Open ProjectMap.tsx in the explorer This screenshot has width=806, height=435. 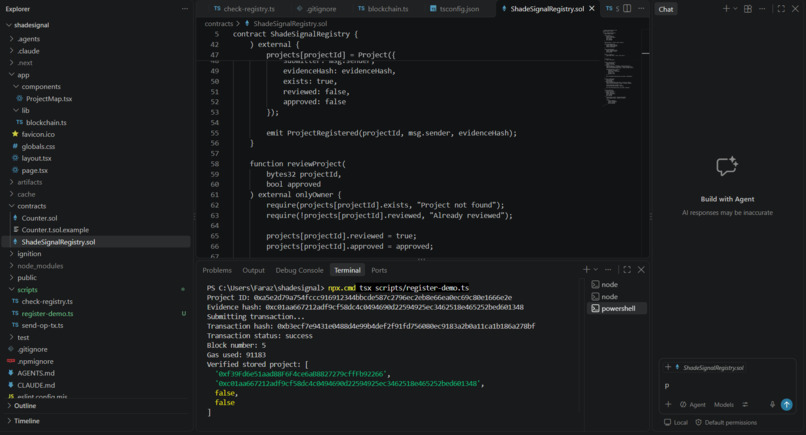click(x=49, y=99)
